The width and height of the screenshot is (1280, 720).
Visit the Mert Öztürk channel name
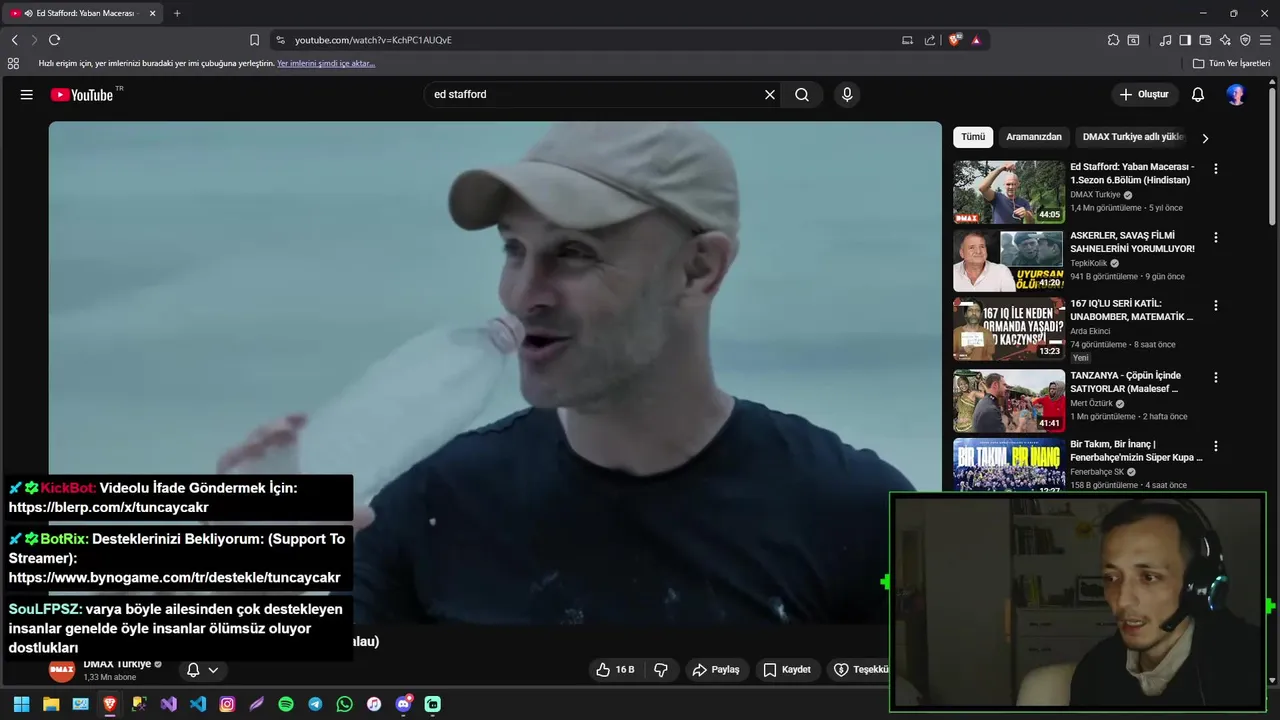tap(1092, 404)
